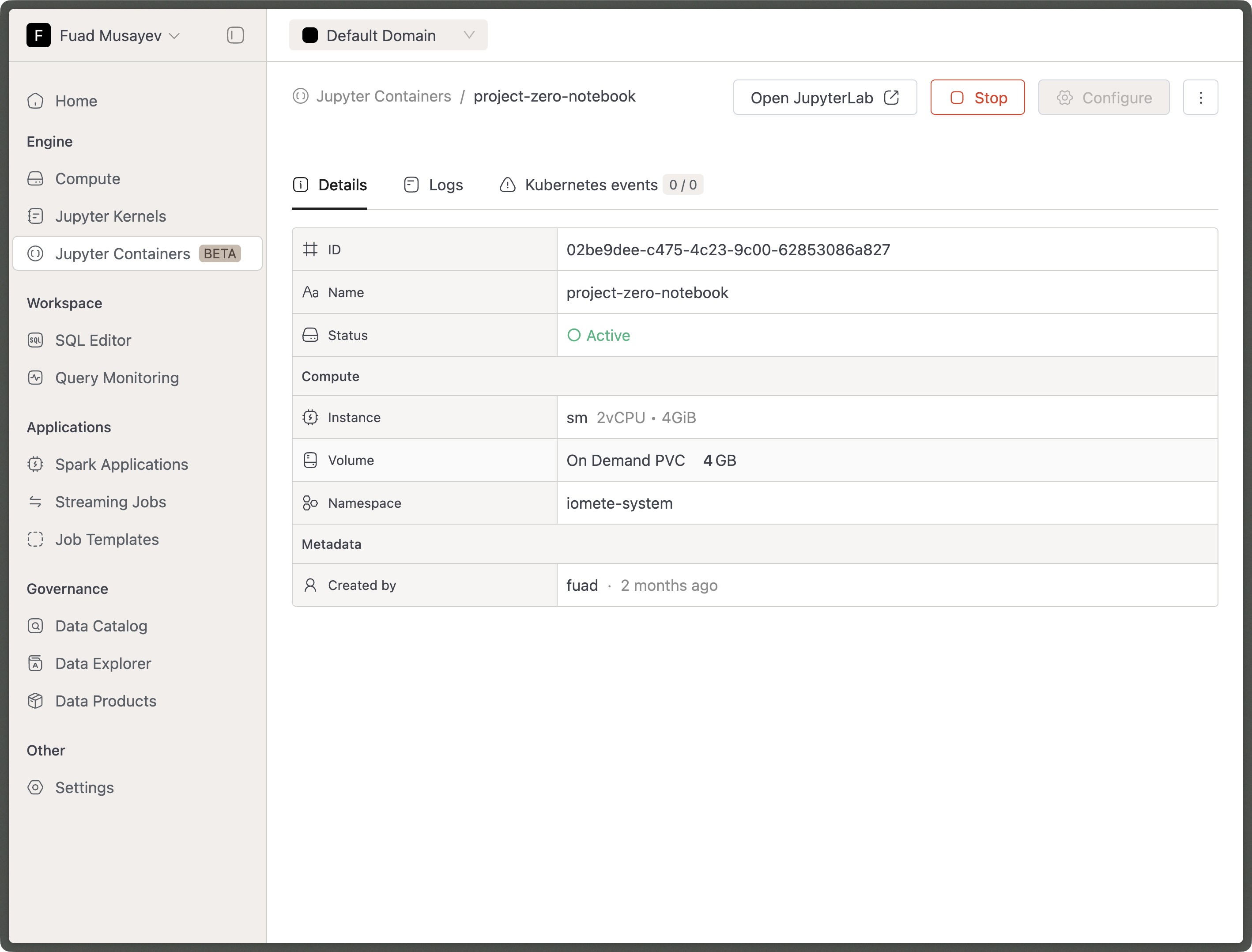Click the Compute sidebar icon
This screenshot has width=1252, height=952.
[35, 178]
